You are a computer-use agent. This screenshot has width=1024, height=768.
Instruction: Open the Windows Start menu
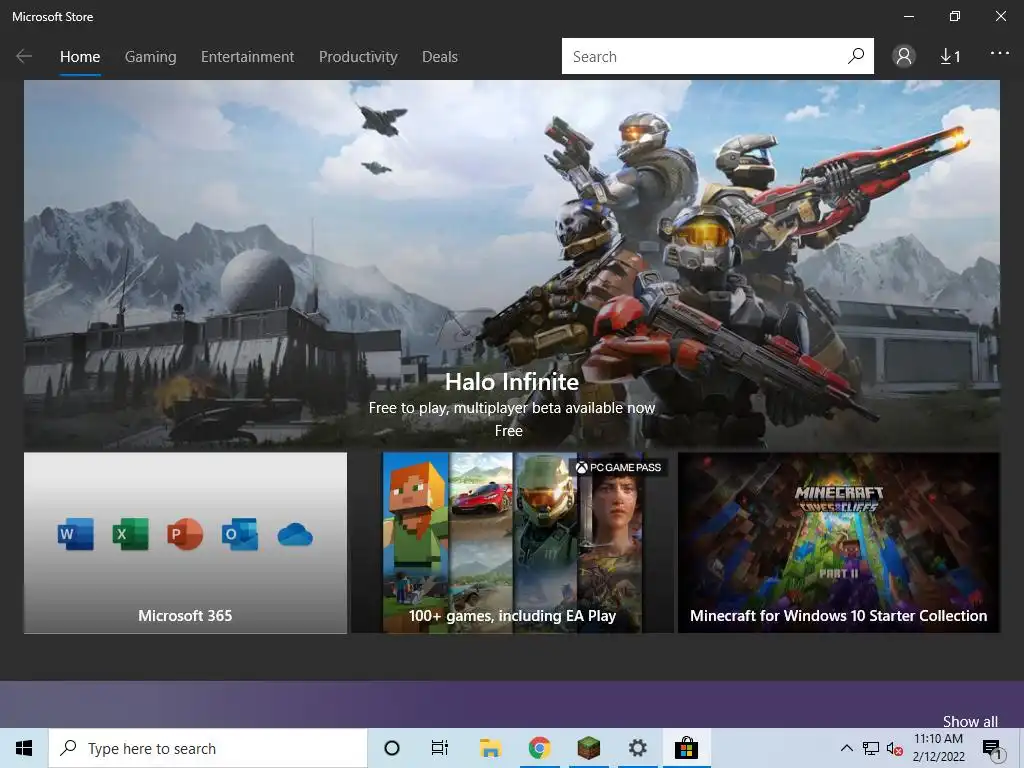pos(24,748)
